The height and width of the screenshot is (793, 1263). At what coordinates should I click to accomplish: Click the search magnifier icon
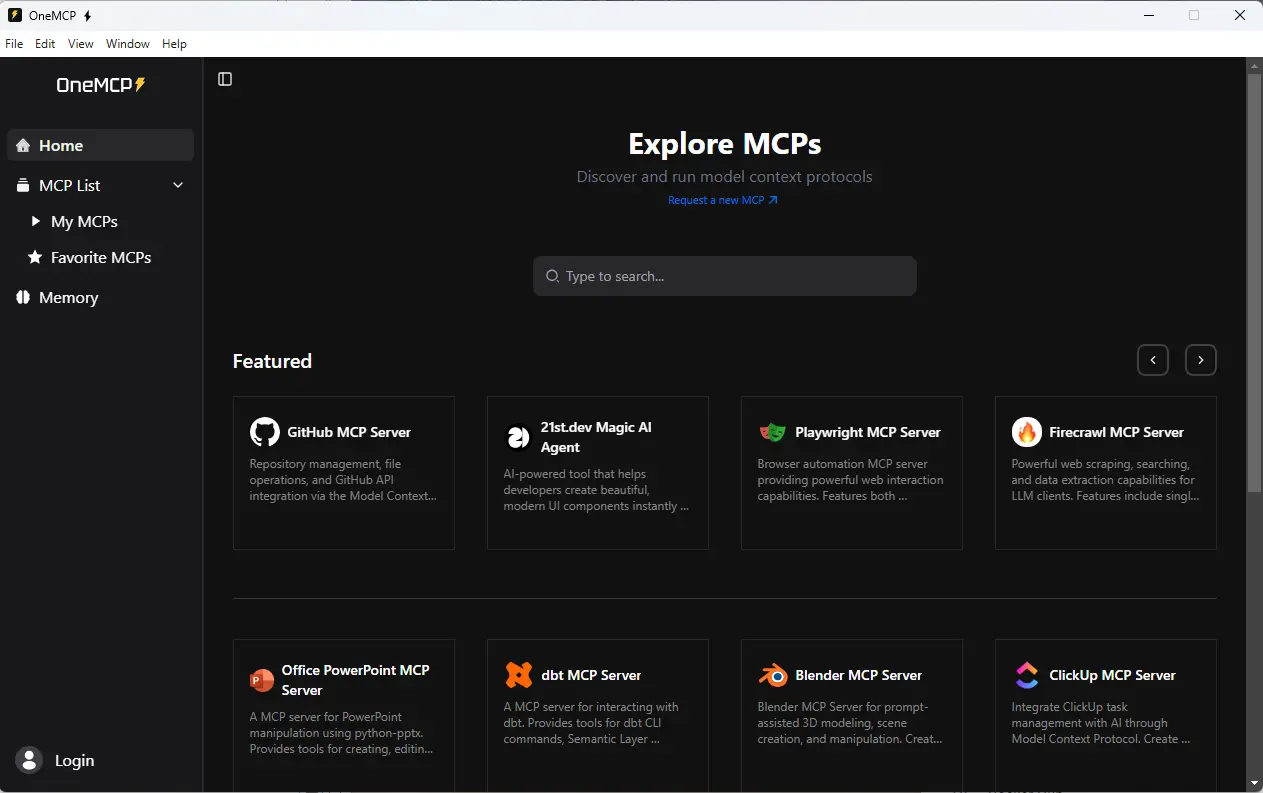tap(552, 276)
